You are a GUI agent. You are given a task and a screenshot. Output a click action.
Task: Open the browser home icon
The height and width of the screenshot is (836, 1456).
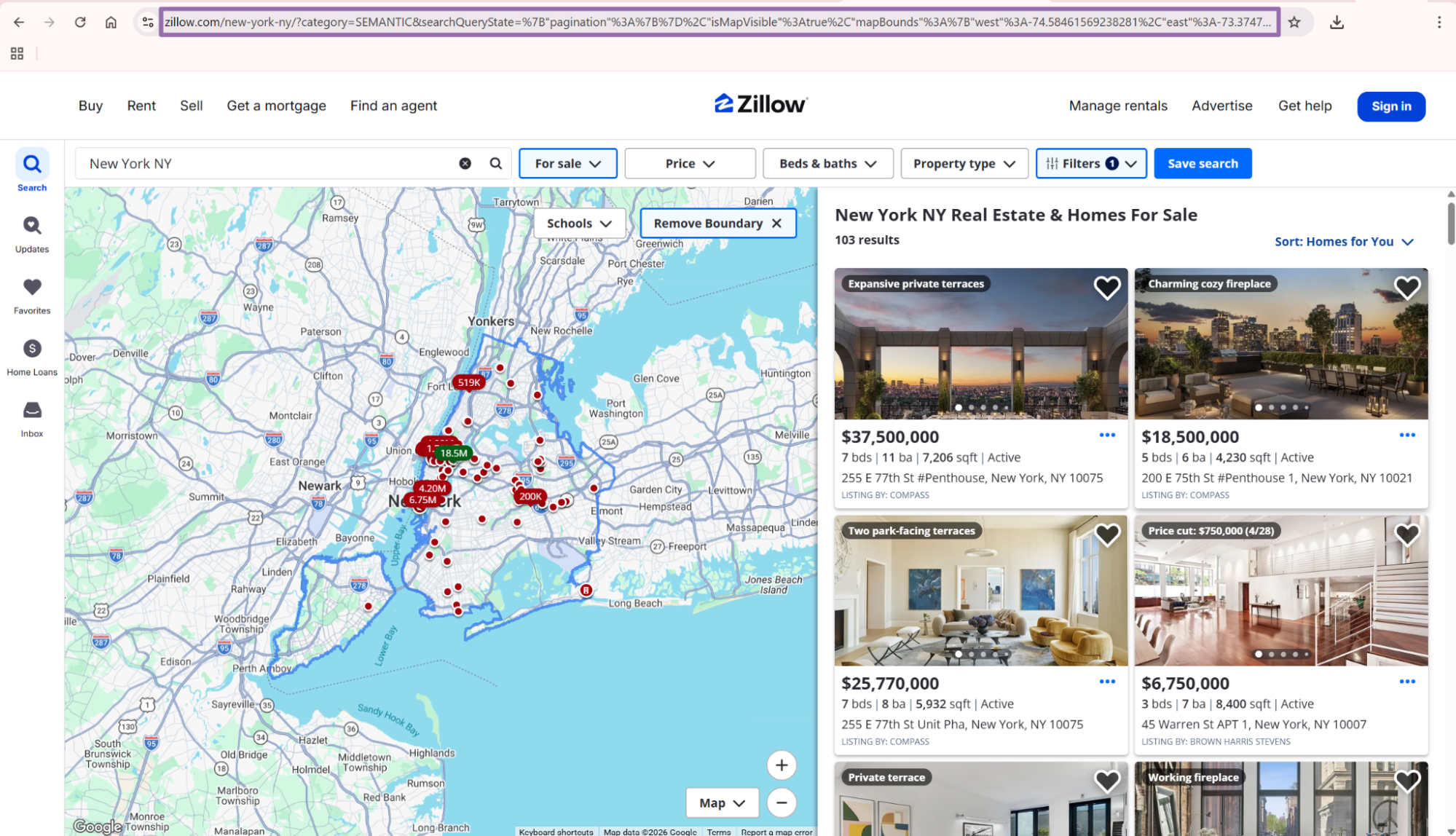click(111, 22)
